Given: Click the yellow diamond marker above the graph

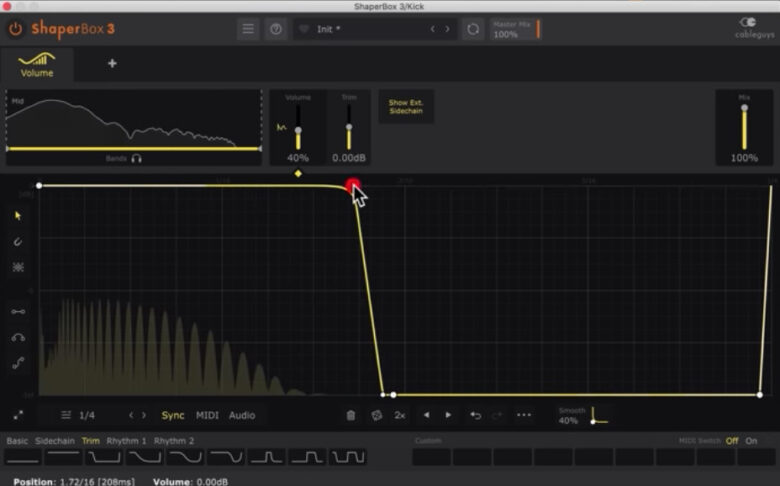Looking at the screenshot, I should (x=298, y=174).
